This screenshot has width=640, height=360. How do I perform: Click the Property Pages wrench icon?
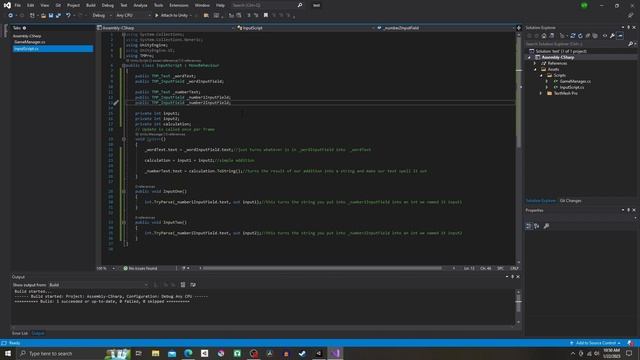(546, 226)
